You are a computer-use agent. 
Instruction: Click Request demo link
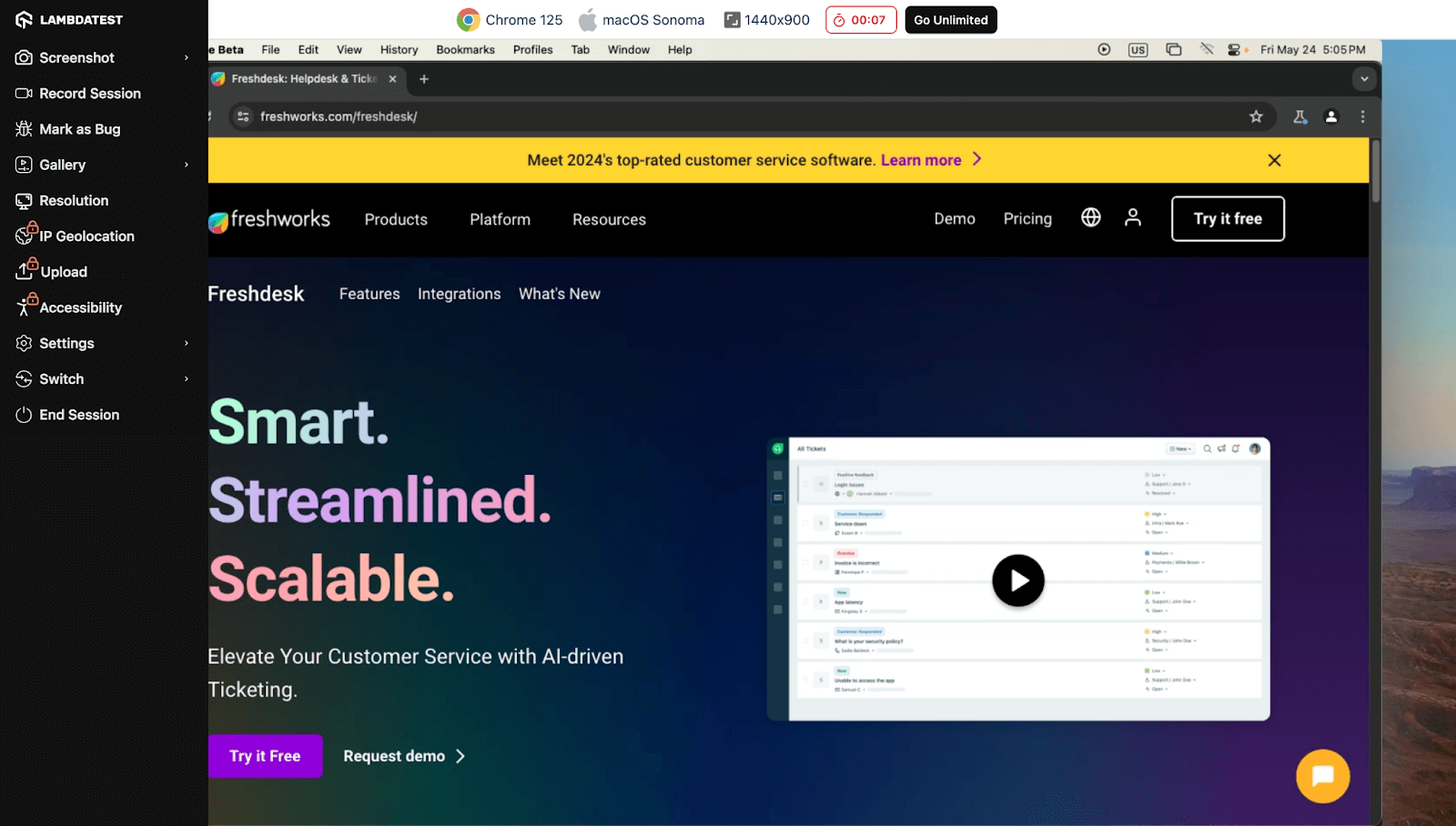coord(404,756)
